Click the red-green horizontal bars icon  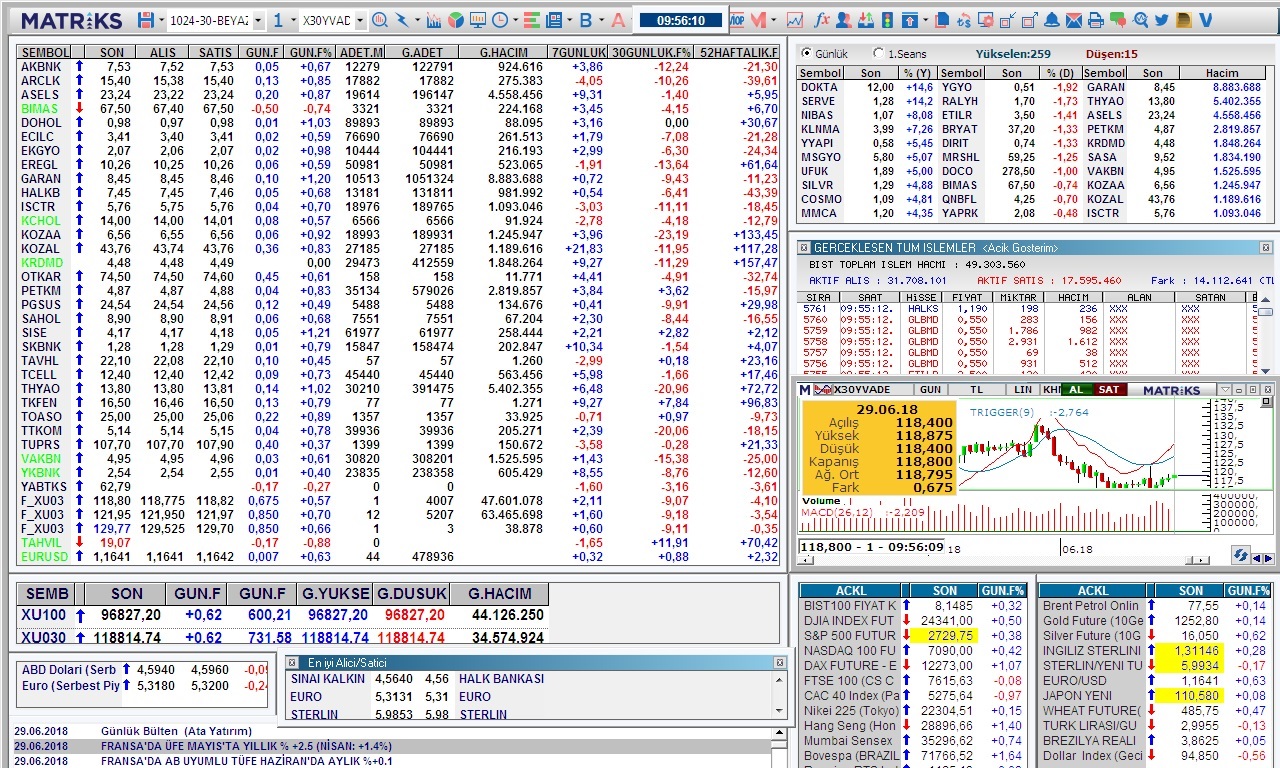(x=531, y=20)
